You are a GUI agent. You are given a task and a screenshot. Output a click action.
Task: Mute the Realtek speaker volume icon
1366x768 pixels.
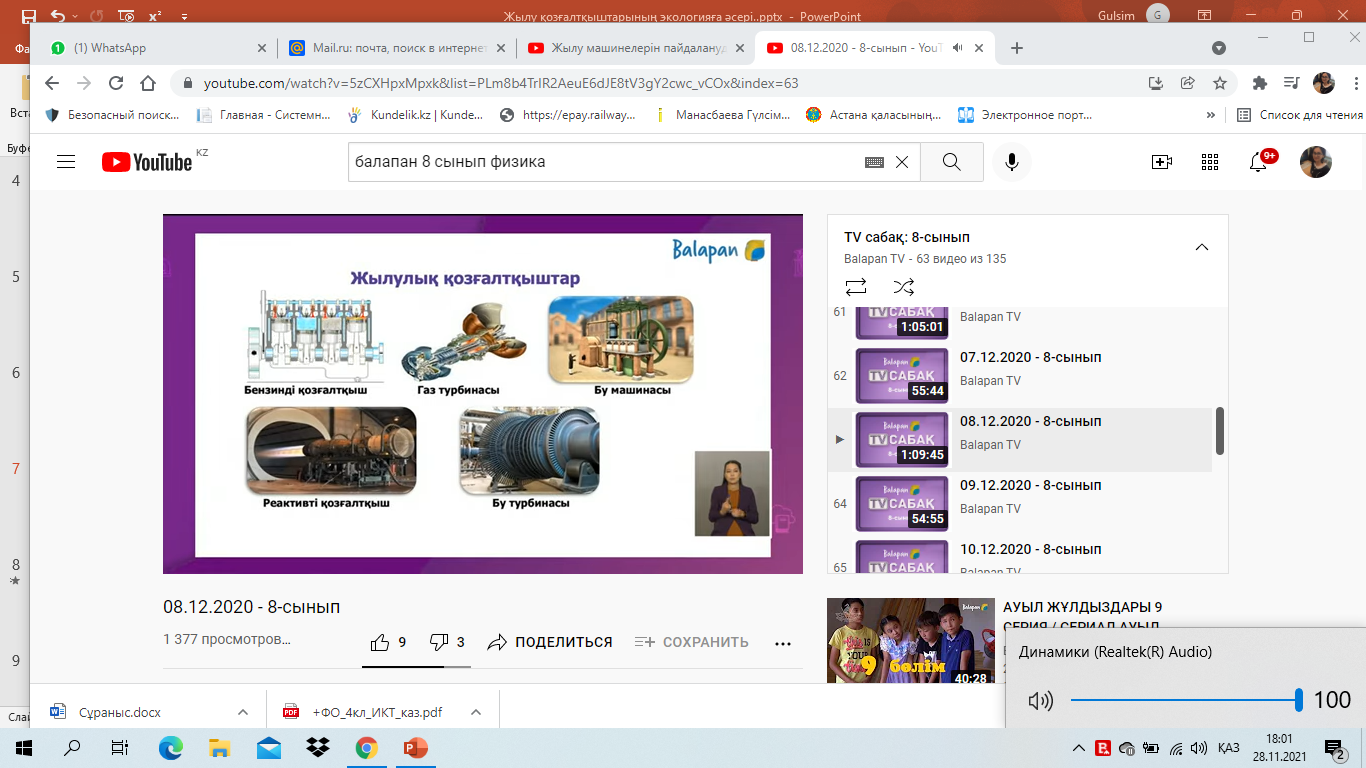[x=1040, y=701]
